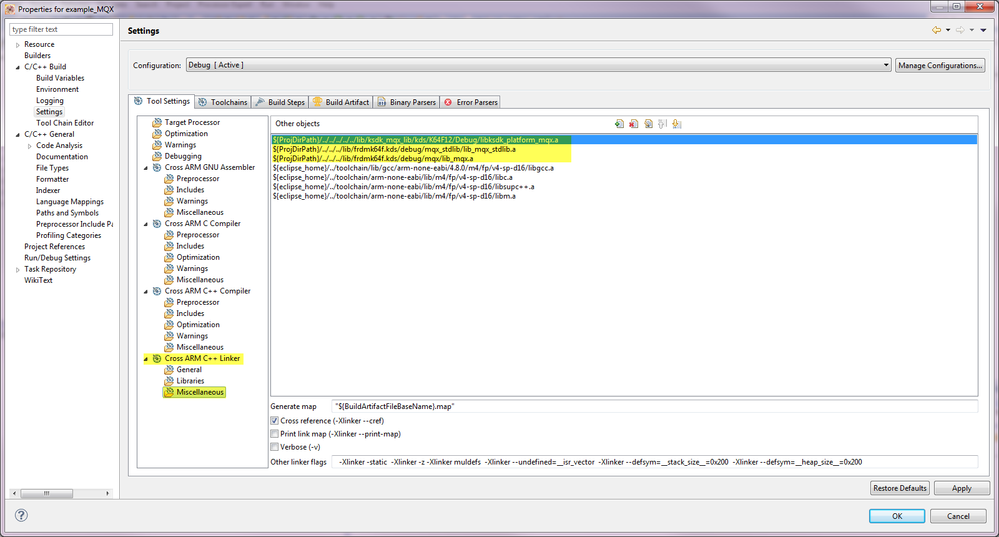Select Tool Chain Editor in left tree
This screenshot has height=537, width=999.
(x=65, y=123)
